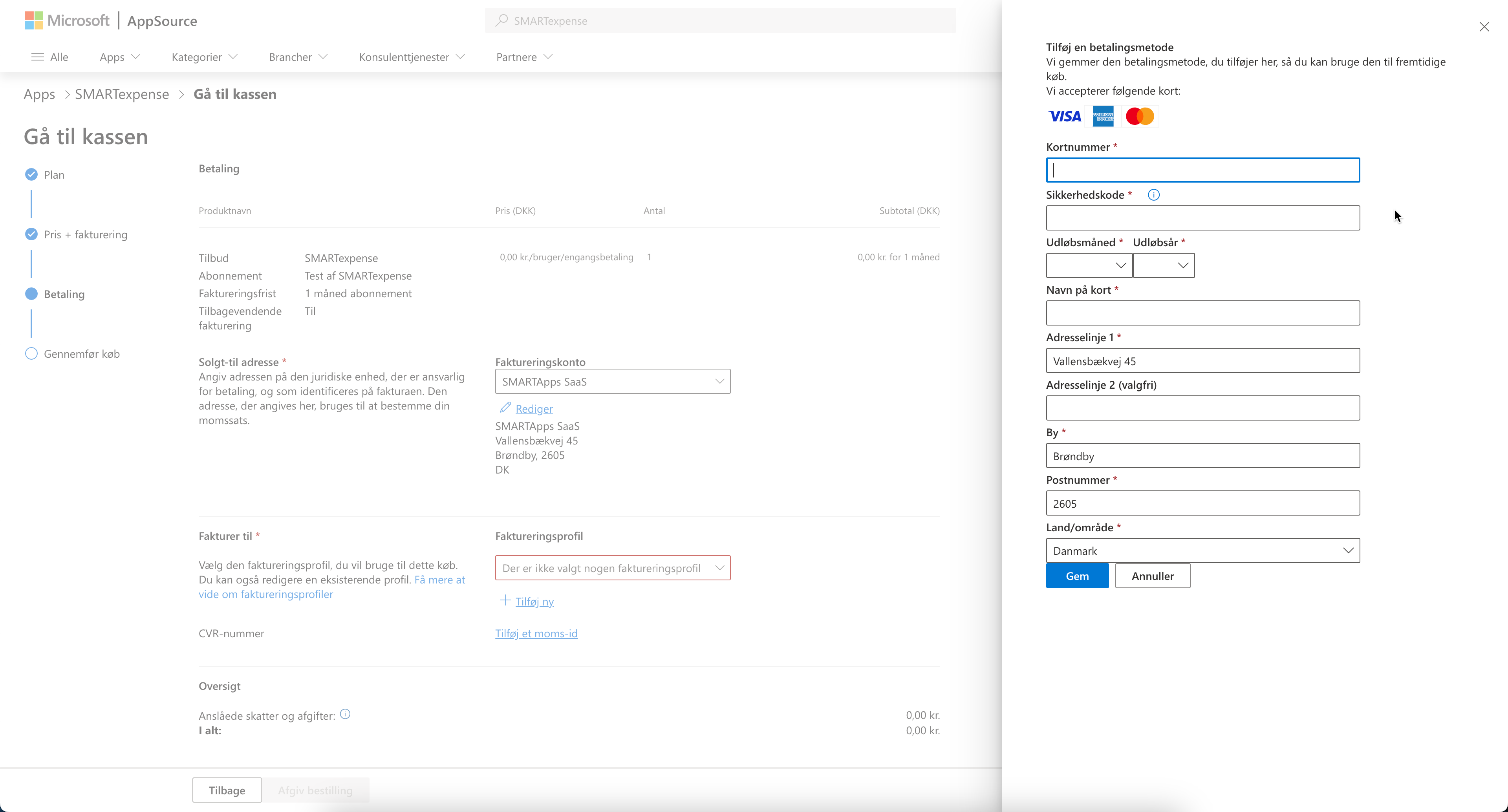Click the Tilføj et moms-id link
1508x812 pixels.
point(536,633)
